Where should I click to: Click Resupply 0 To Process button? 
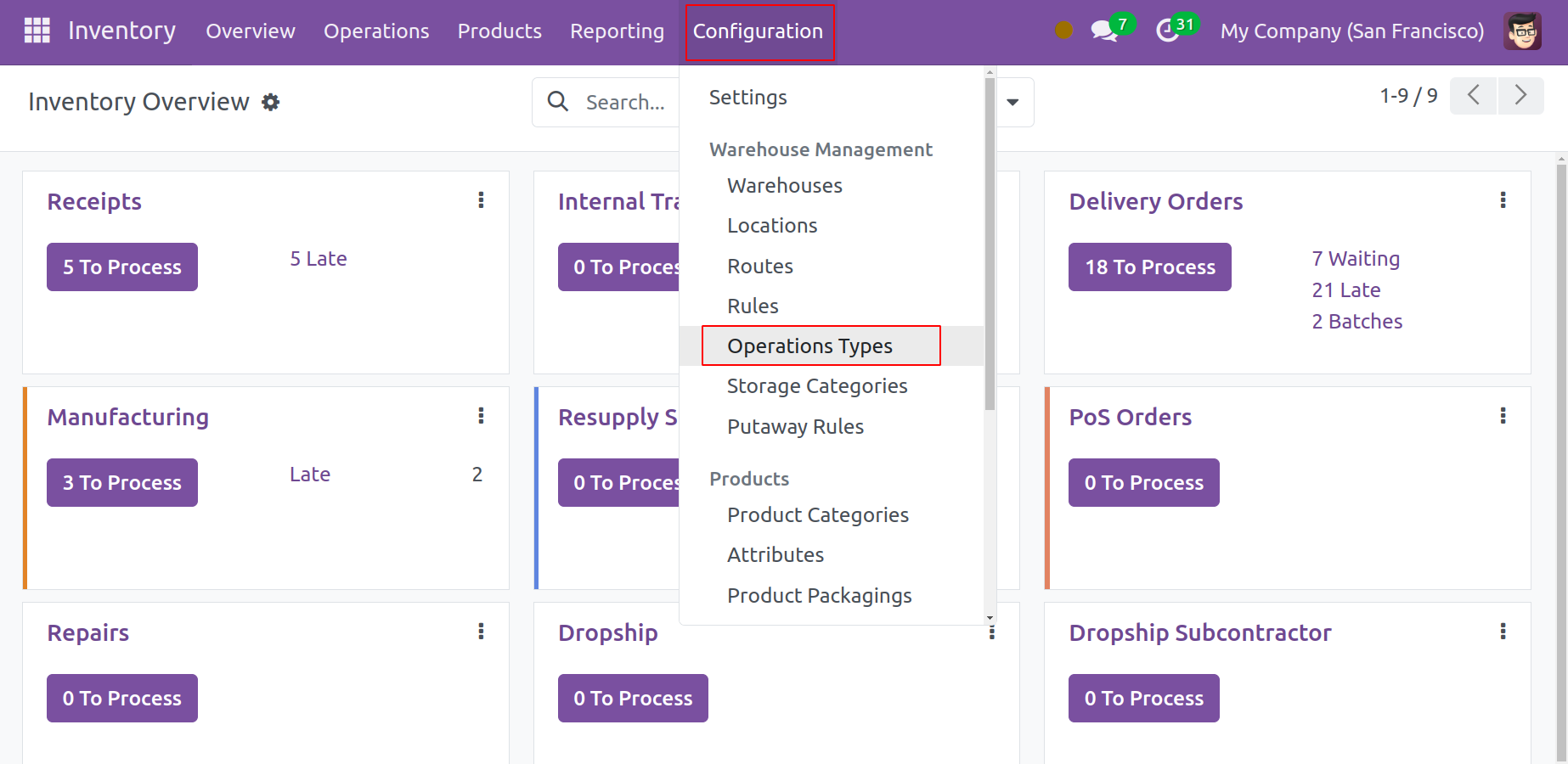(619, 483)
